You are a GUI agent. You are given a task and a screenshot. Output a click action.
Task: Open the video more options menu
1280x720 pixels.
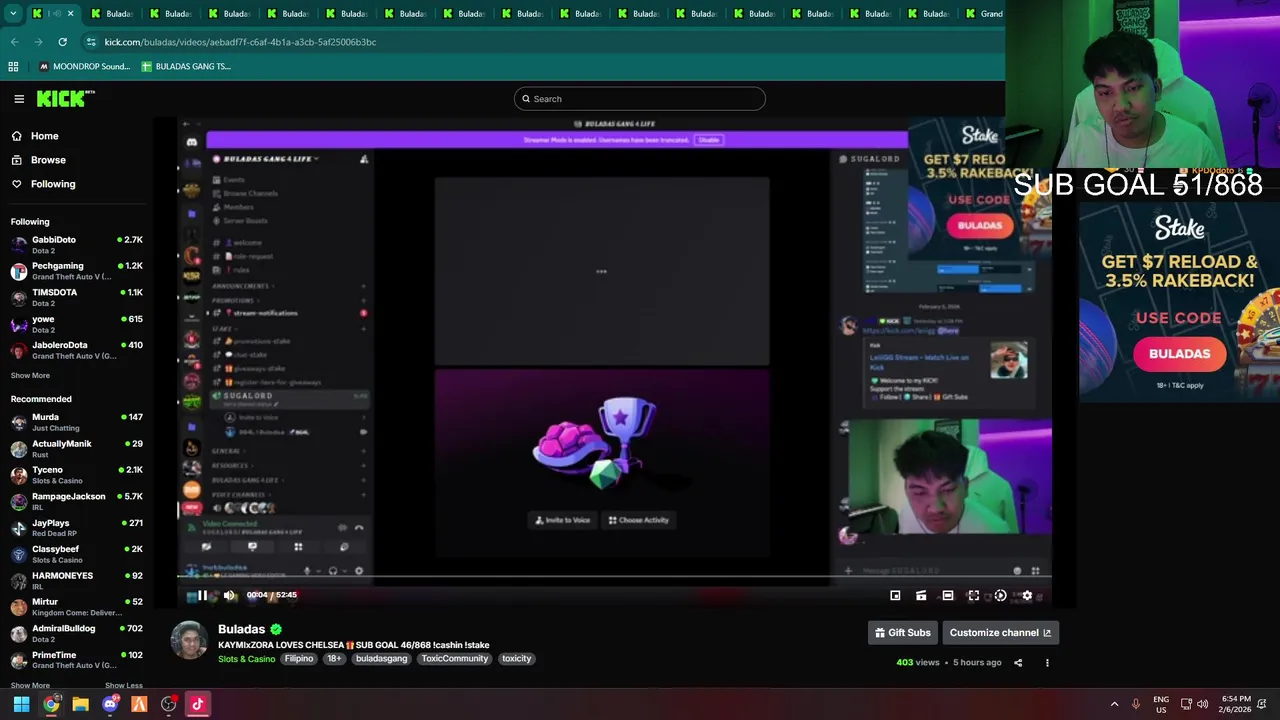coord(1047,662)
